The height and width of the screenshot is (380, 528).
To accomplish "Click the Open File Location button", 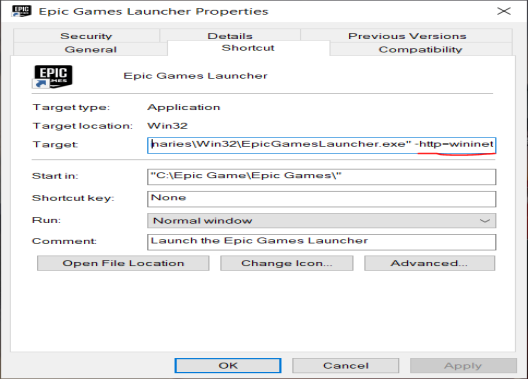I will click(123, 263).
